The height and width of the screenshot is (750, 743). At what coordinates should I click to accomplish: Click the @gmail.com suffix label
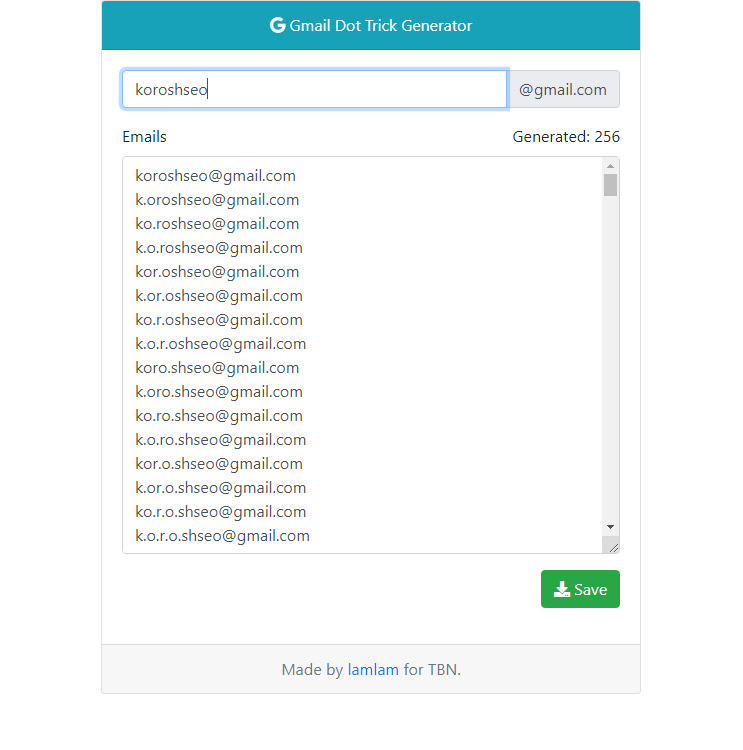click(x=563, y=89)
